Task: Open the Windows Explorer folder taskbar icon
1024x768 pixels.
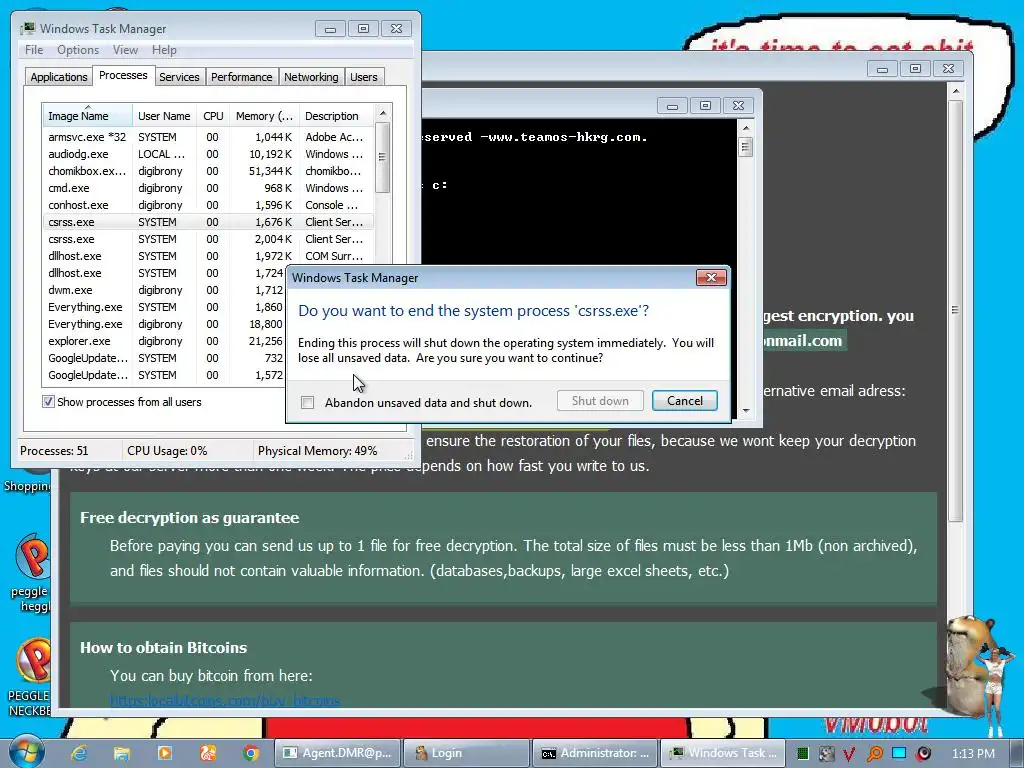Action: click(121, 753)
